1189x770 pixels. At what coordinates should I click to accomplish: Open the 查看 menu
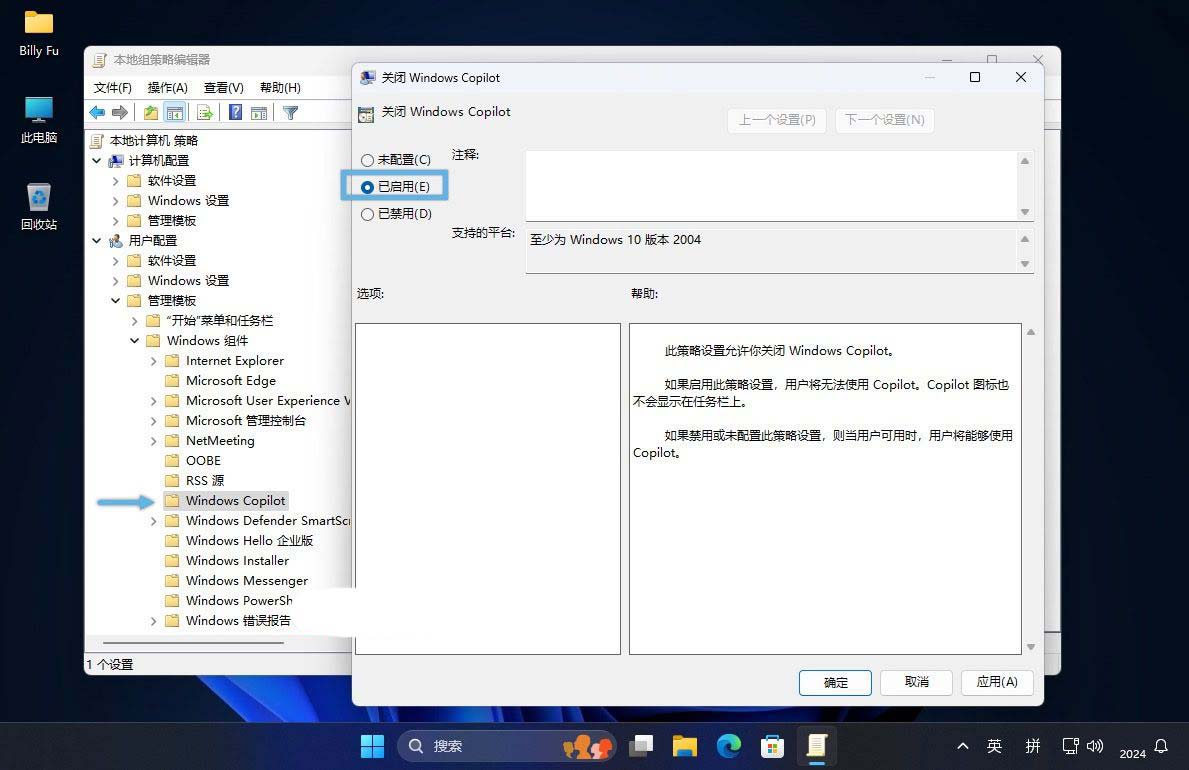(225, 87)
